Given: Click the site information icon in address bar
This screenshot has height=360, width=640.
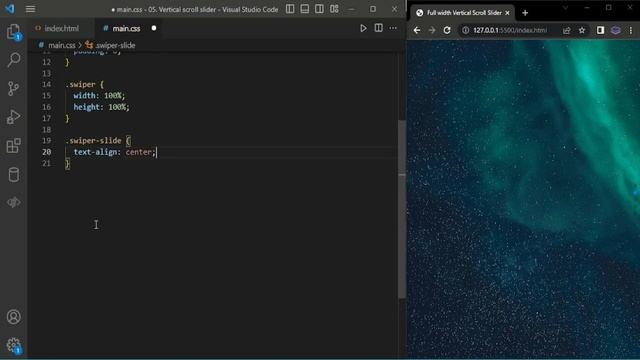Looking at the screenshot, I should coord(465,30).
